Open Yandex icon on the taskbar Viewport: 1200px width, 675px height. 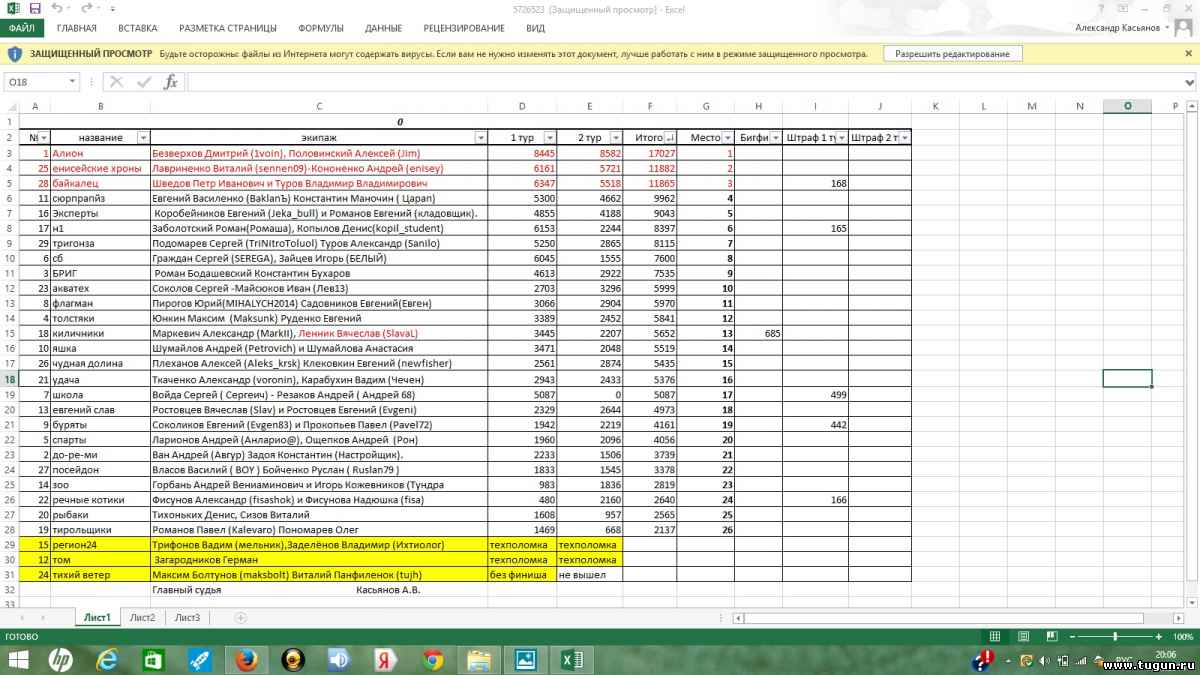click(386, 660)
